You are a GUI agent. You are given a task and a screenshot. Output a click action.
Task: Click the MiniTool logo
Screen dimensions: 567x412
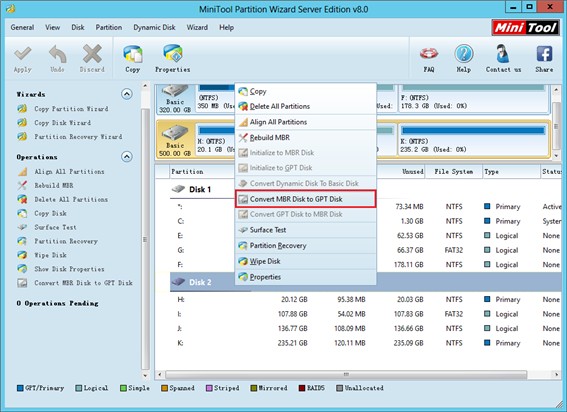(x=525, y=27)
